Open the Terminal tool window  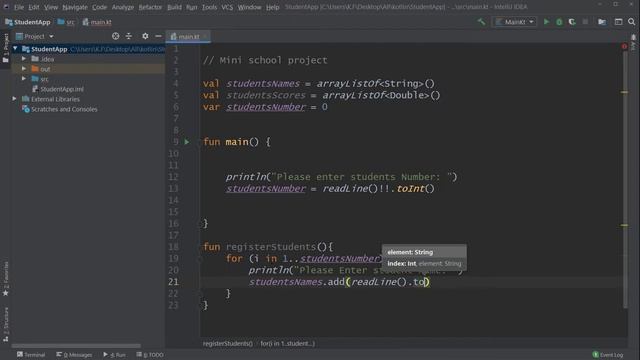[31, 355]
